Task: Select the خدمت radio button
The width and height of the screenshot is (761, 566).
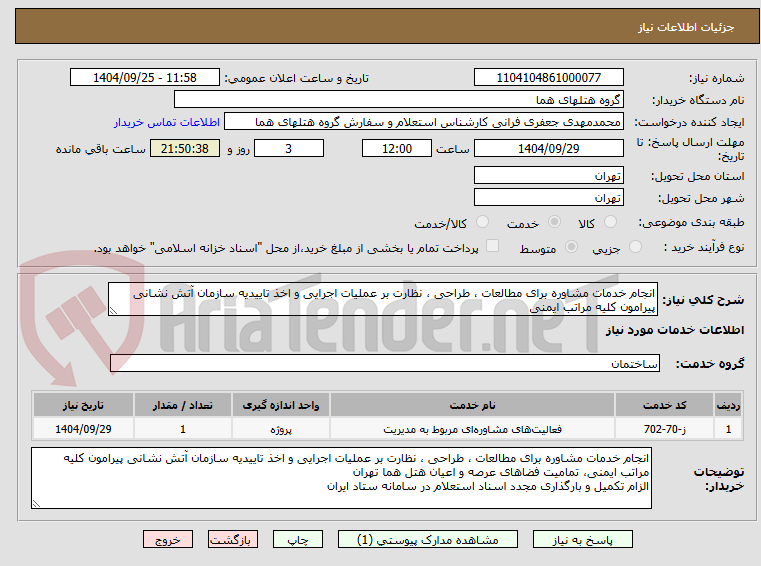Action: tap(554, 222)
